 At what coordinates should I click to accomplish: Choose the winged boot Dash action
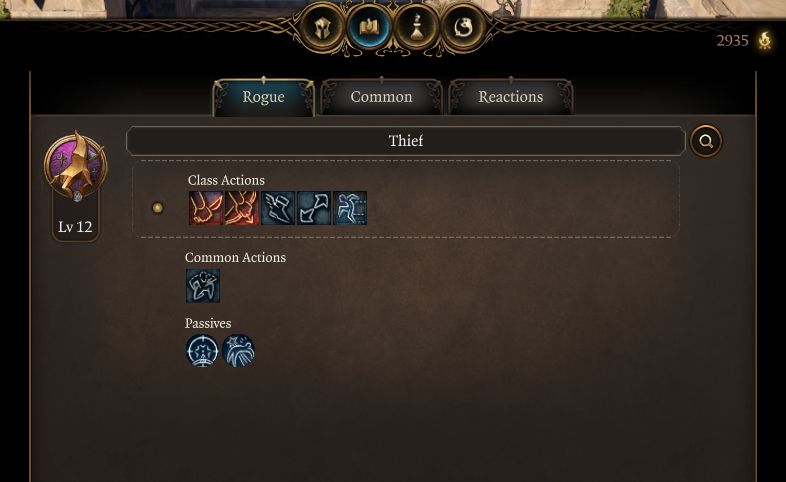(x=278, y=208)
